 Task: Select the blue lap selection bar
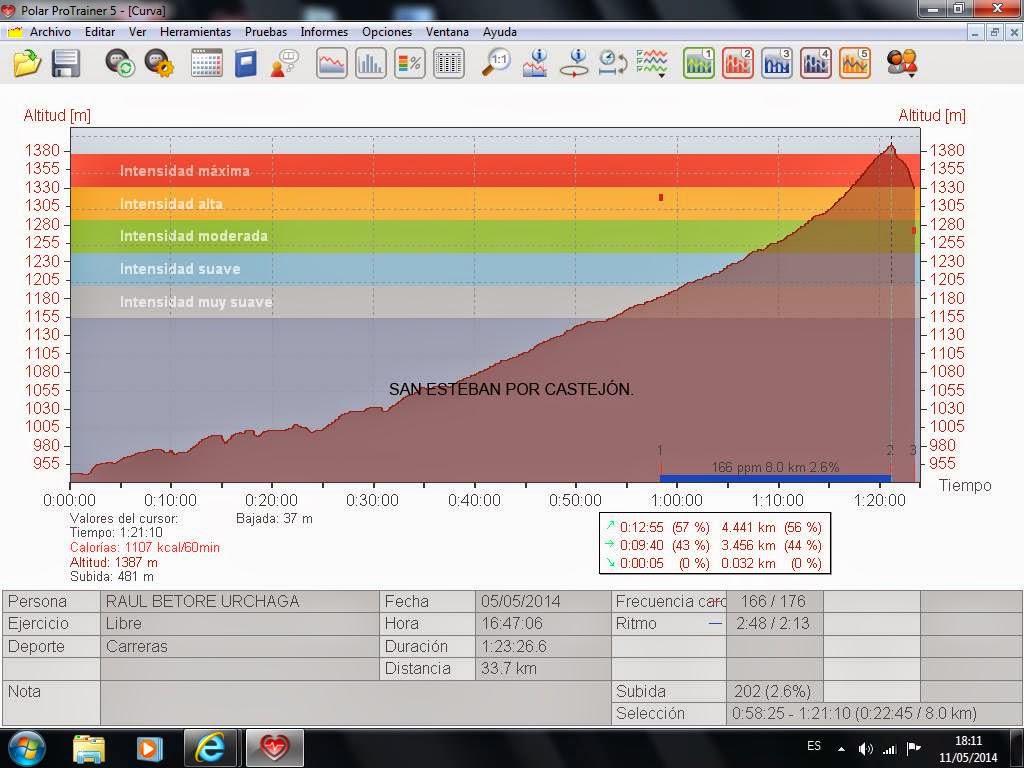coord(775,479)
